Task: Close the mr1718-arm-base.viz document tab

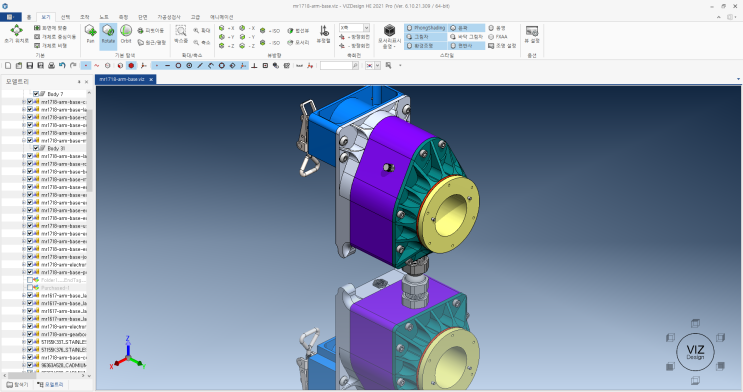Action: click(151, 79)
